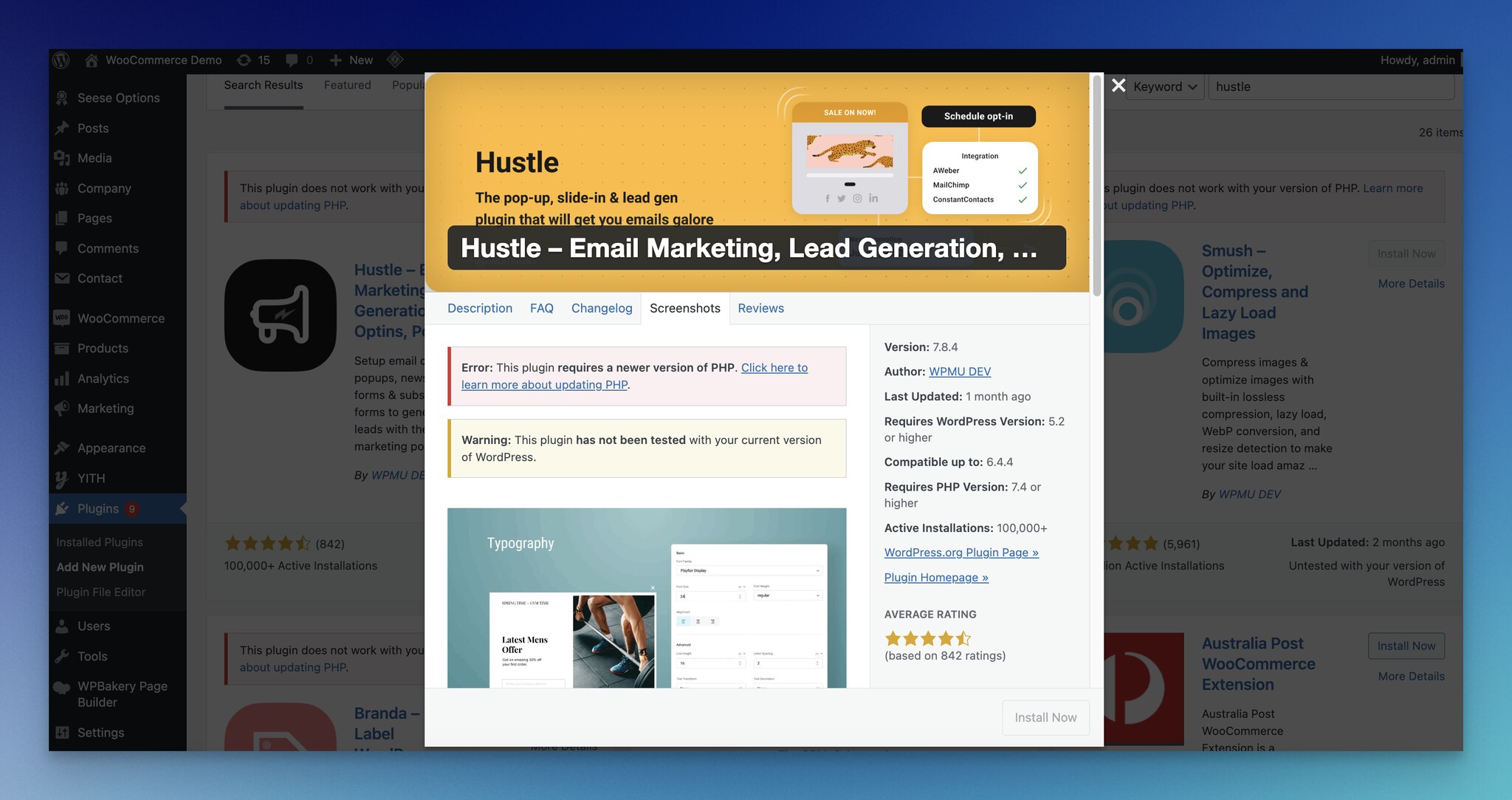
Task: Open Posts via the pushpin icon
Action: (63, 128)
